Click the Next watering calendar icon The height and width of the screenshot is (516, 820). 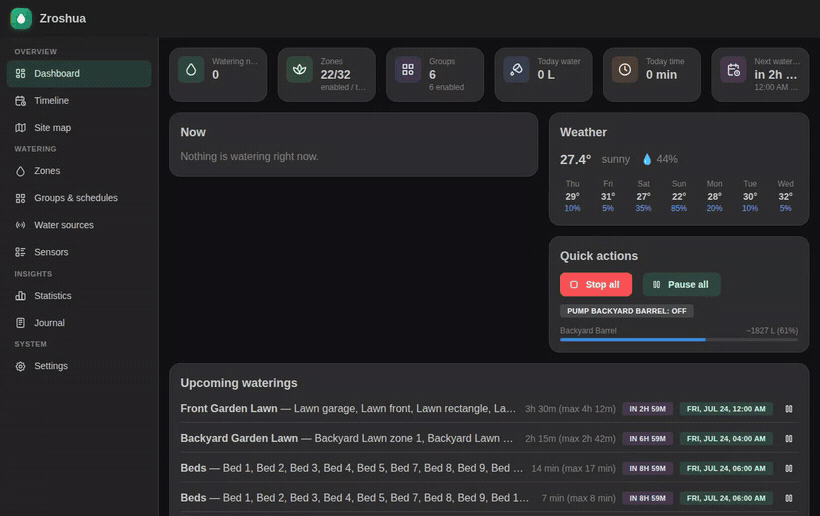pos(733,70)
